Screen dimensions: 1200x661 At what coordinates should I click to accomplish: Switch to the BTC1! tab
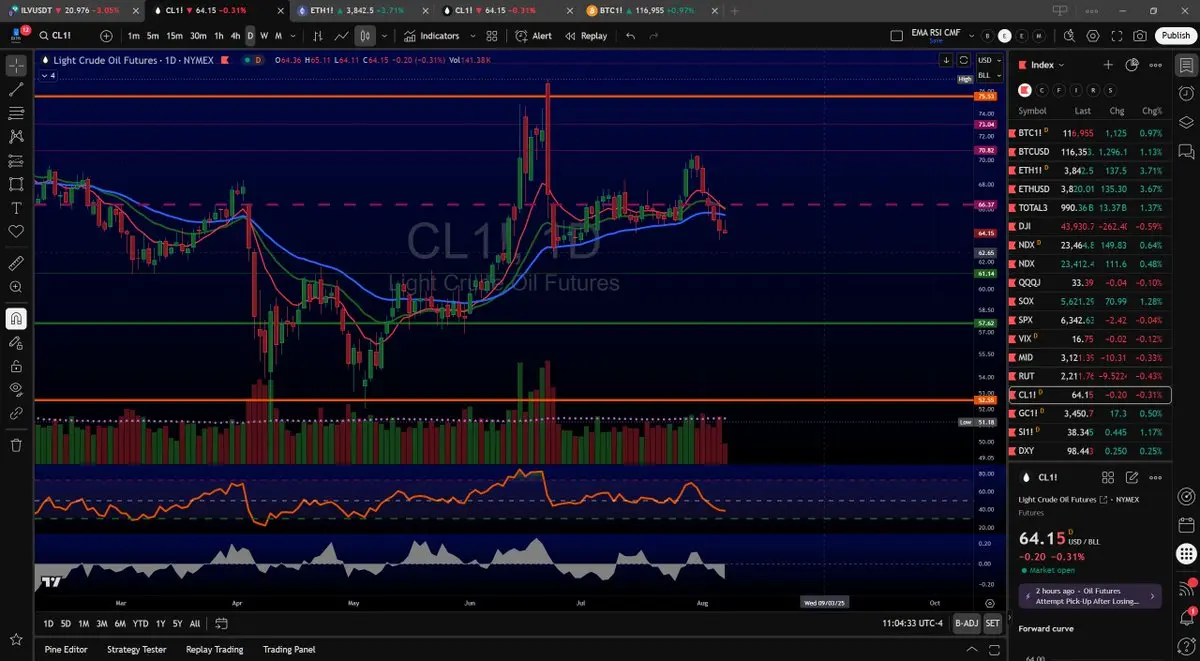[650, 10]
